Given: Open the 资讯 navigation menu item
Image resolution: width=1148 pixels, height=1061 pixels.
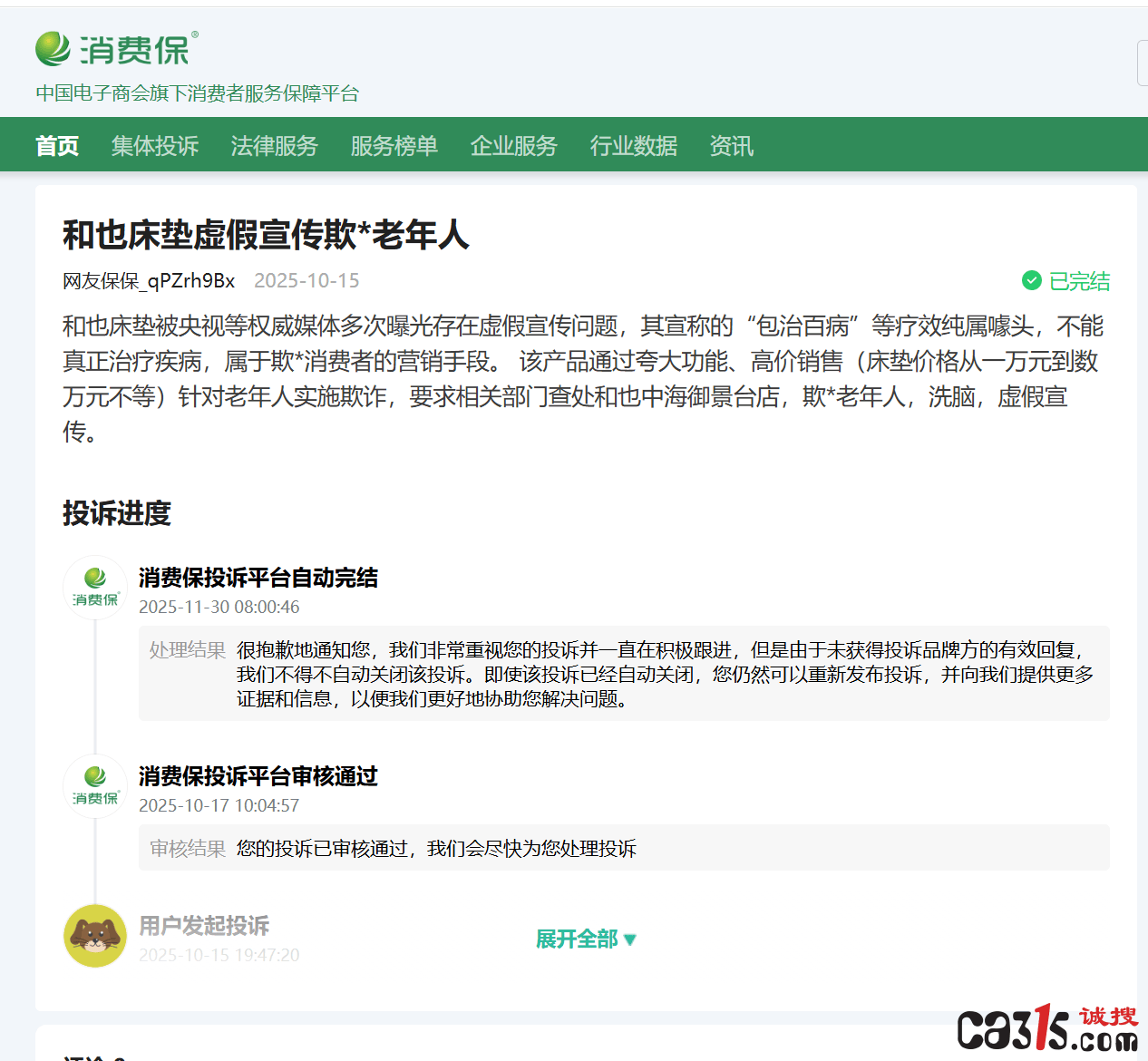Looking at the screenshot, I should tap(732, 146).
